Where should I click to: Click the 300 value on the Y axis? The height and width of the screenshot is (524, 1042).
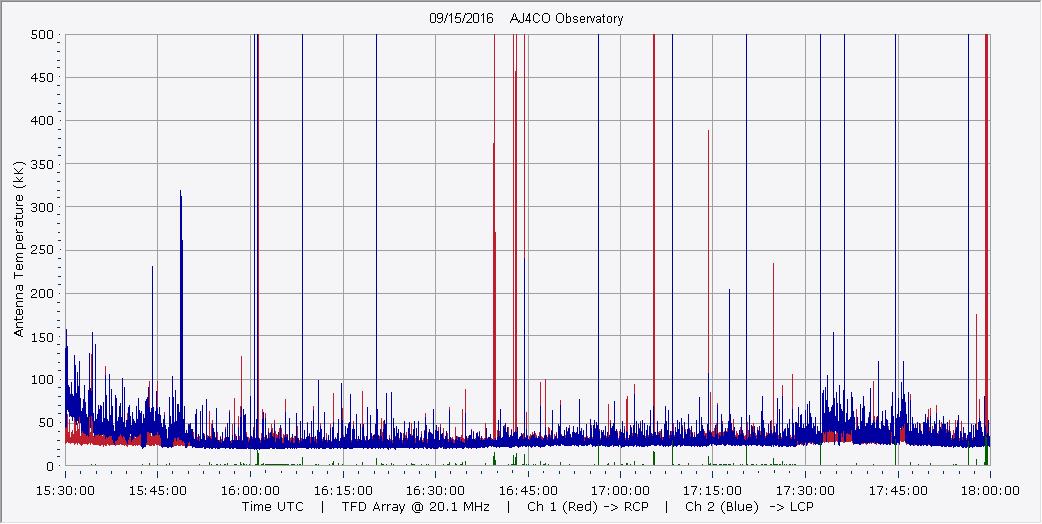pos(43,207)
